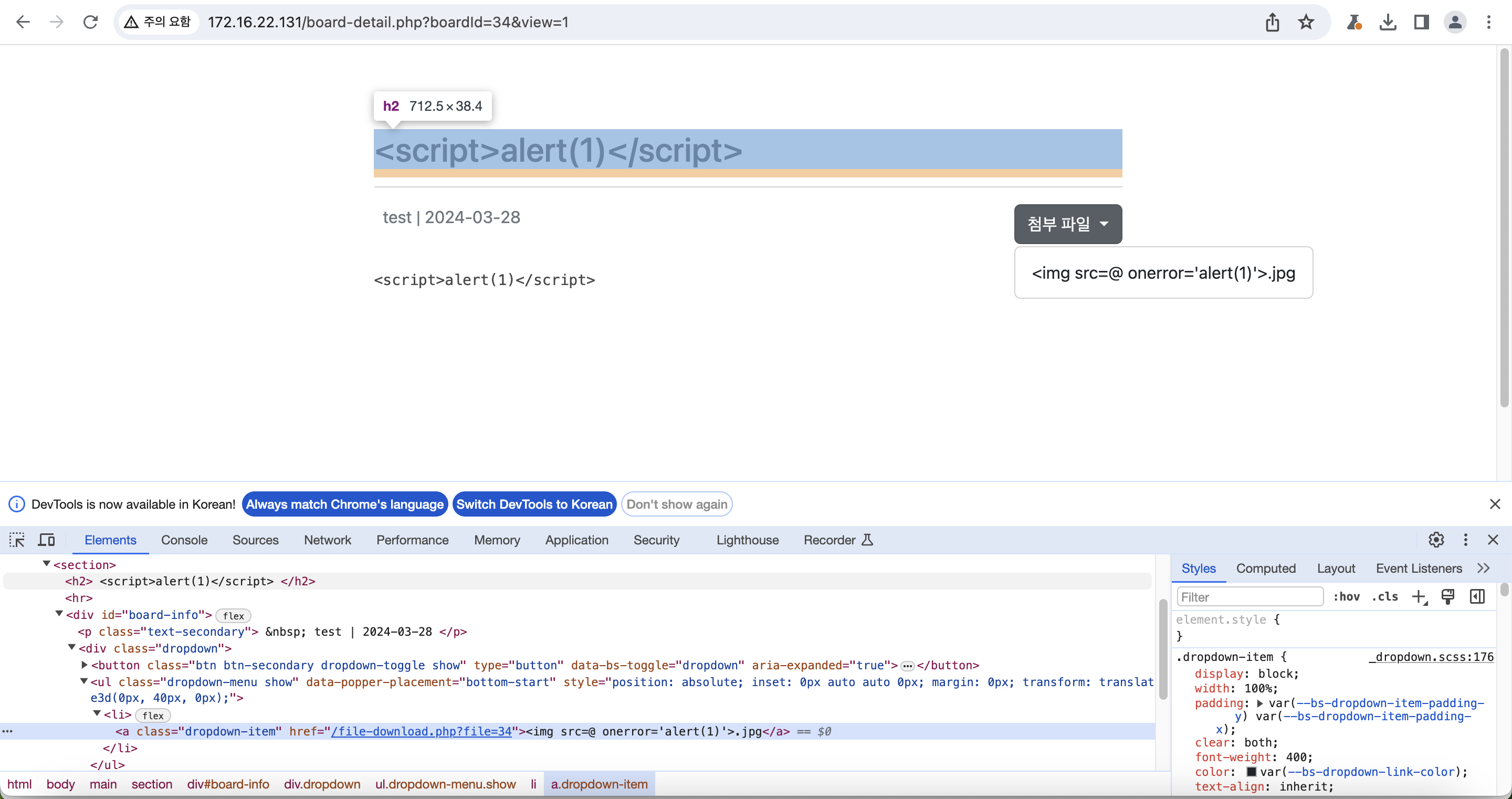The height and width of the screenshot is (799, 1512).
Task: Open the Chrome profile avatar
Action: (1454, 22)
